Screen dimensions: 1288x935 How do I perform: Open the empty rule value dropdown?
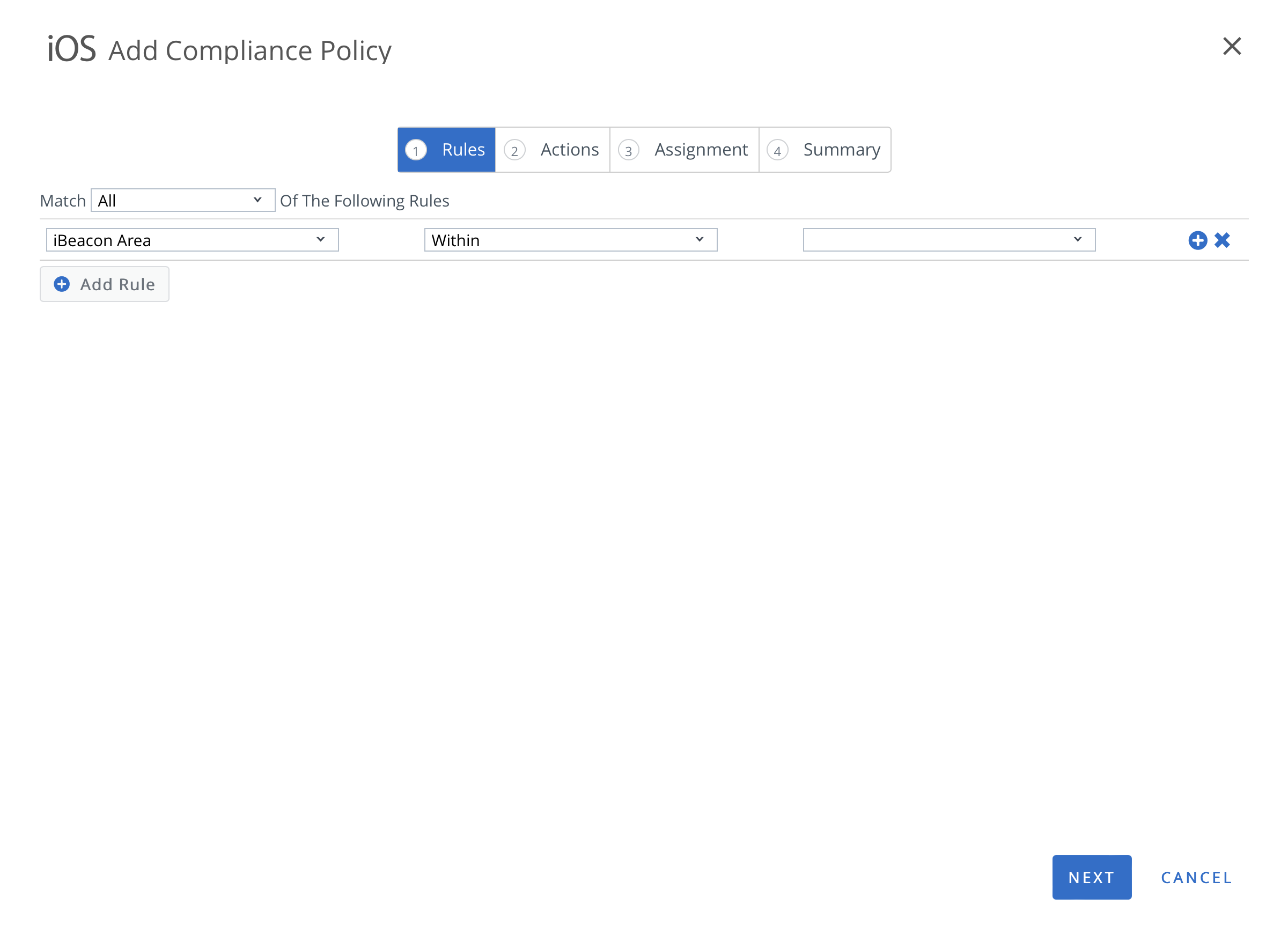pyautogui.click(x=948, y=240)
